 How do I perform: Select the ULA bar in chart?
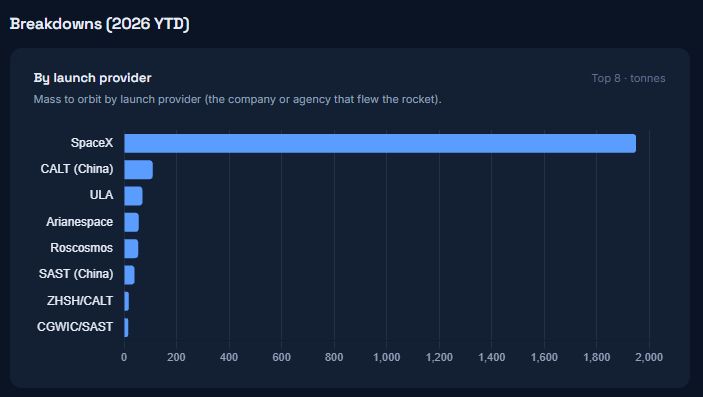(133, 196)
